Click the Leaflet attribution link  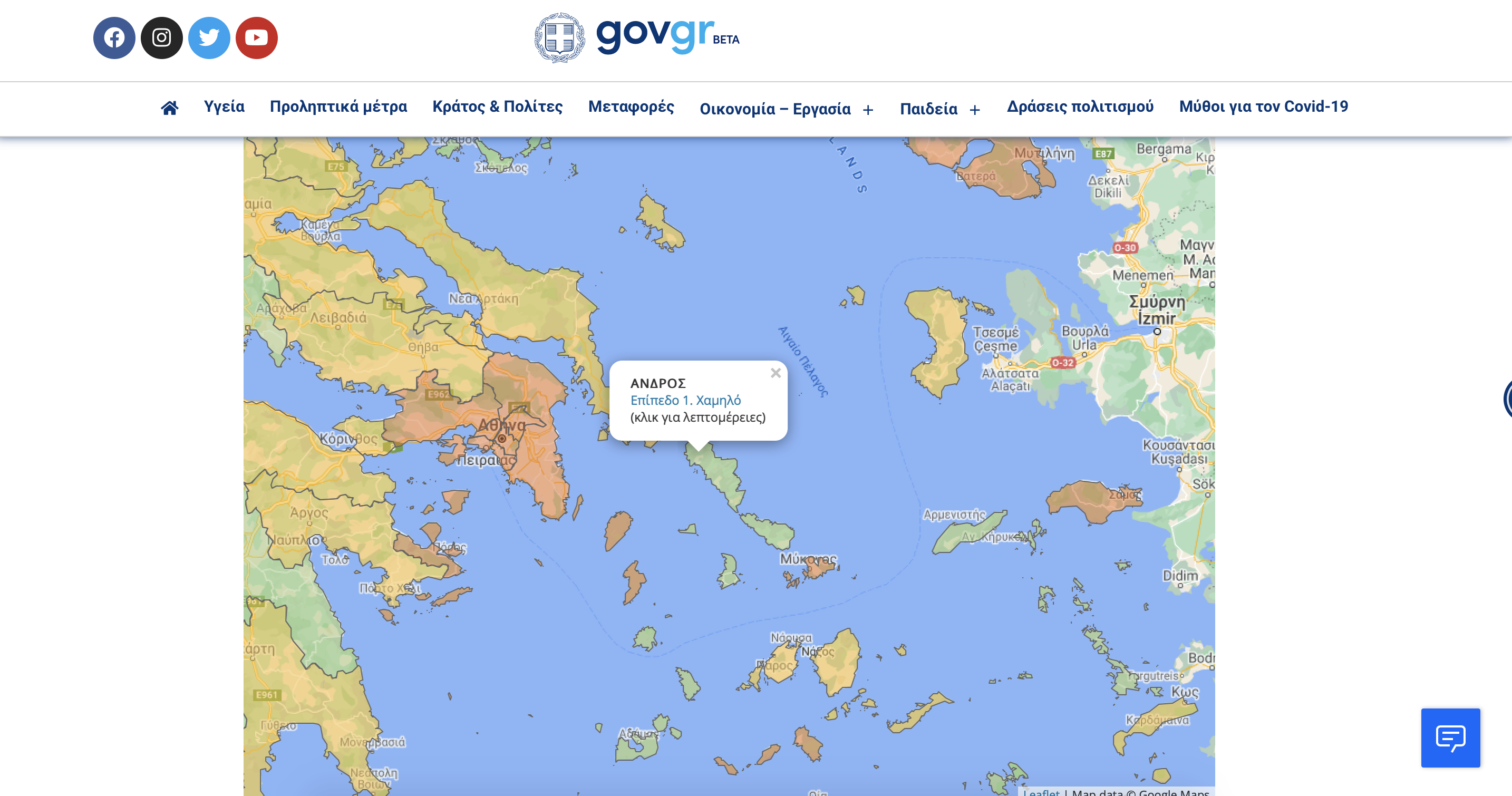click(x=1041, y=792)
